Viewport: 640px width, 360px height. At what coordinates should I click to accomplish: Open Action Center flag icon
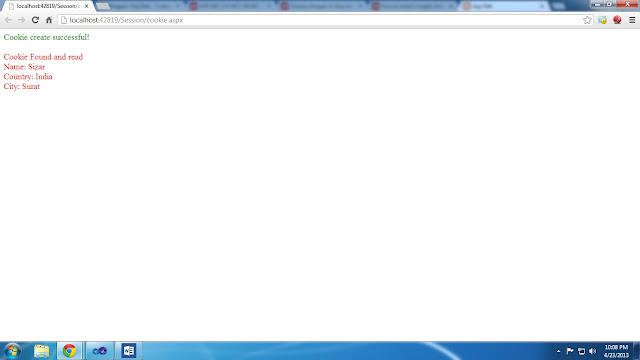pos(570,351)
